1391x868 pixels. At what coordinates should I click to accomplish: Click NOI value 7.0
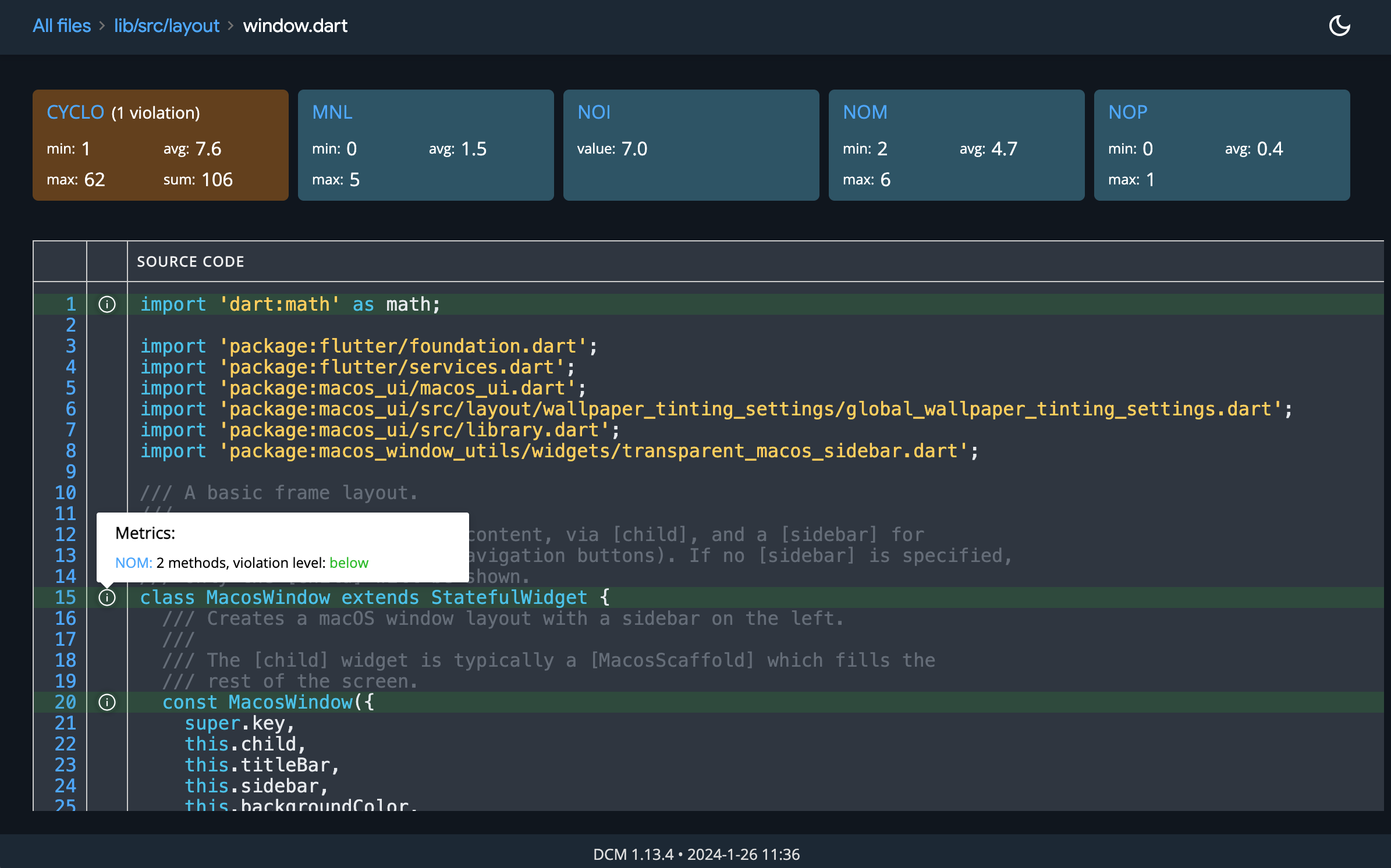634,149
